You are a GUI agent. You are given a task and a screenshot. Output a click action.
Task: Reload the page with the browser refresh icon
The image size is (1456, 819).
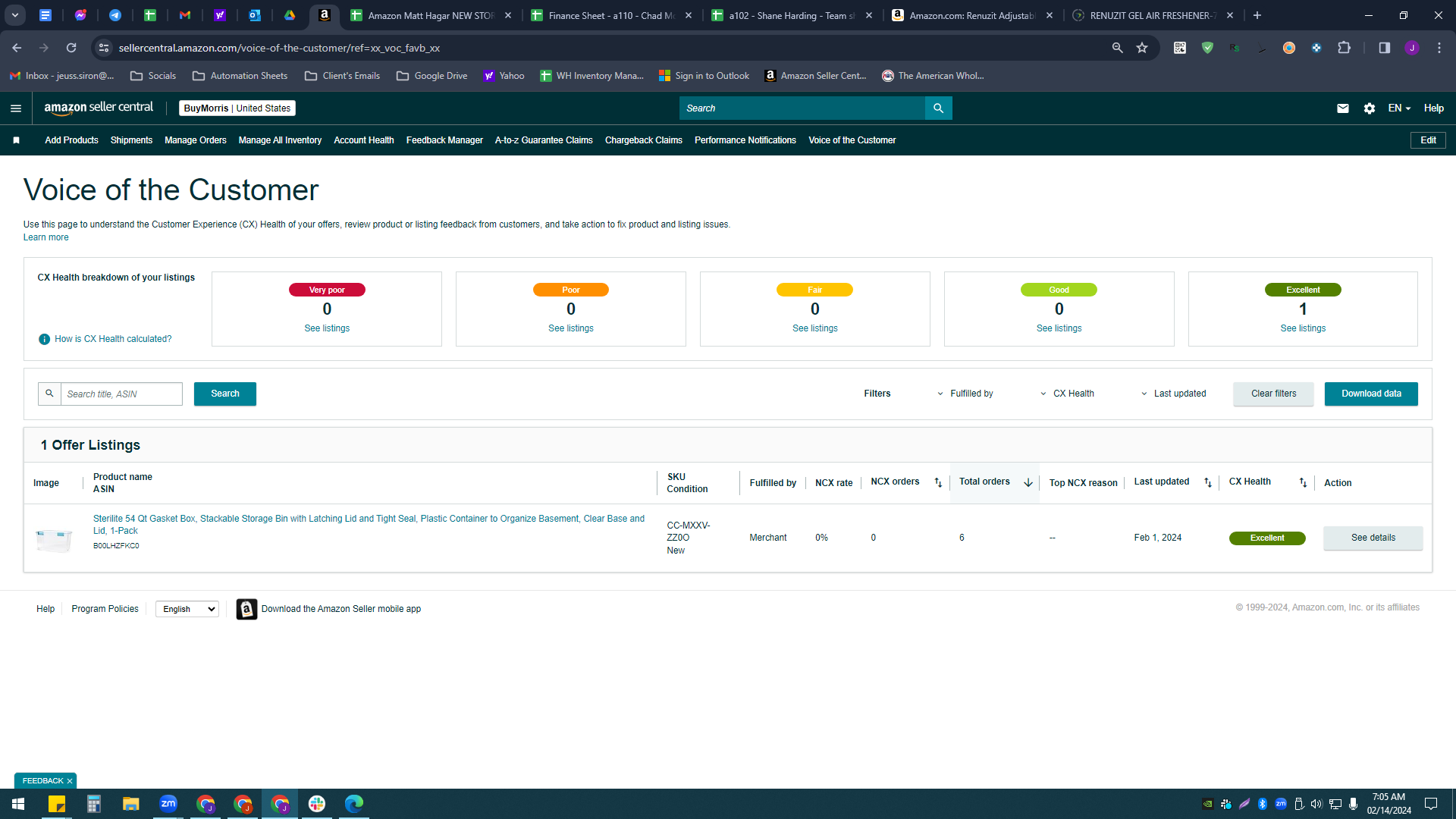click(71, 48)
